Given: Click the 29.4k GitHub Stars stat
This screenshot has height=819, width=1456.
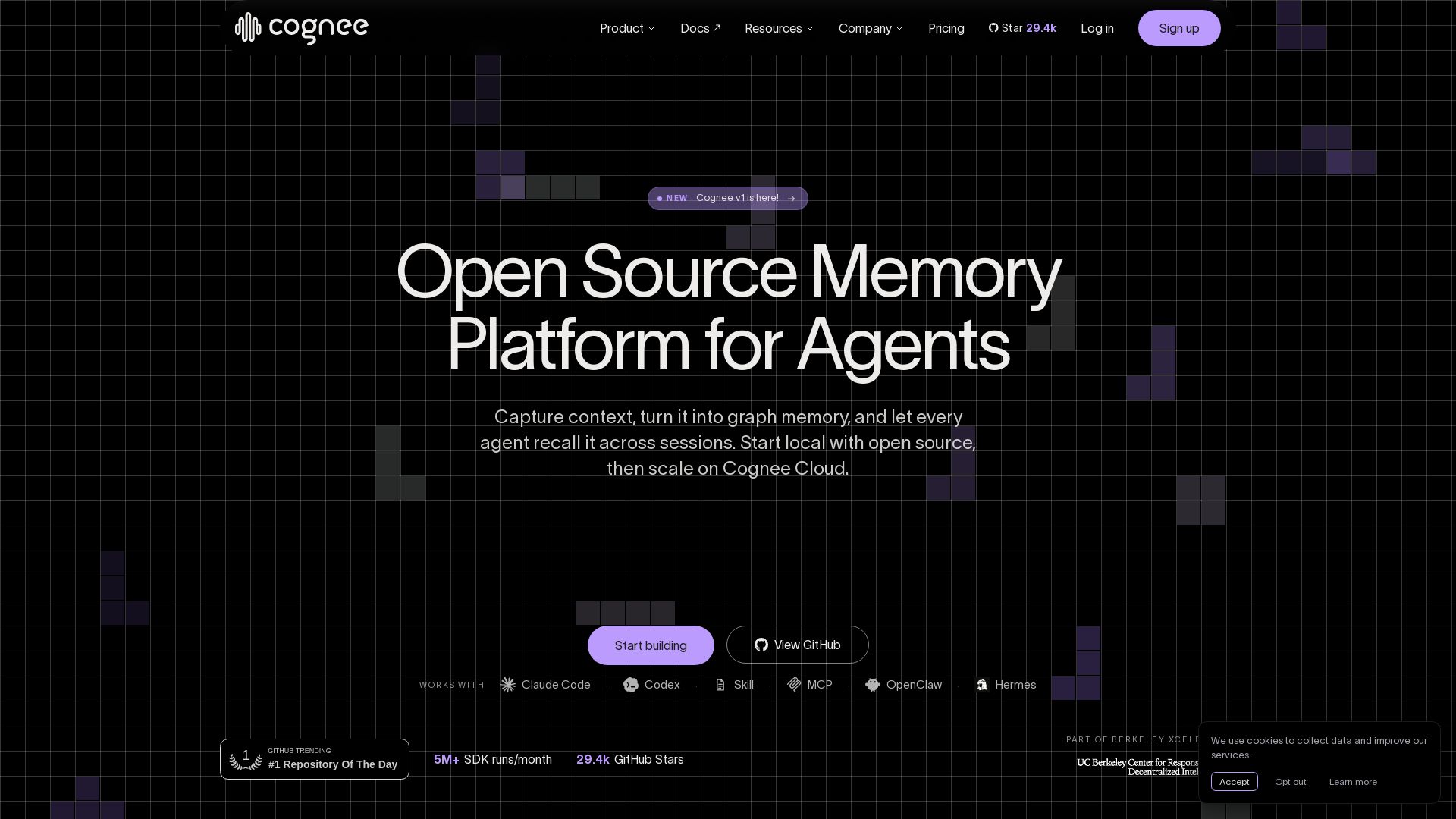Looking at the screenshot, I should (630, 759).
